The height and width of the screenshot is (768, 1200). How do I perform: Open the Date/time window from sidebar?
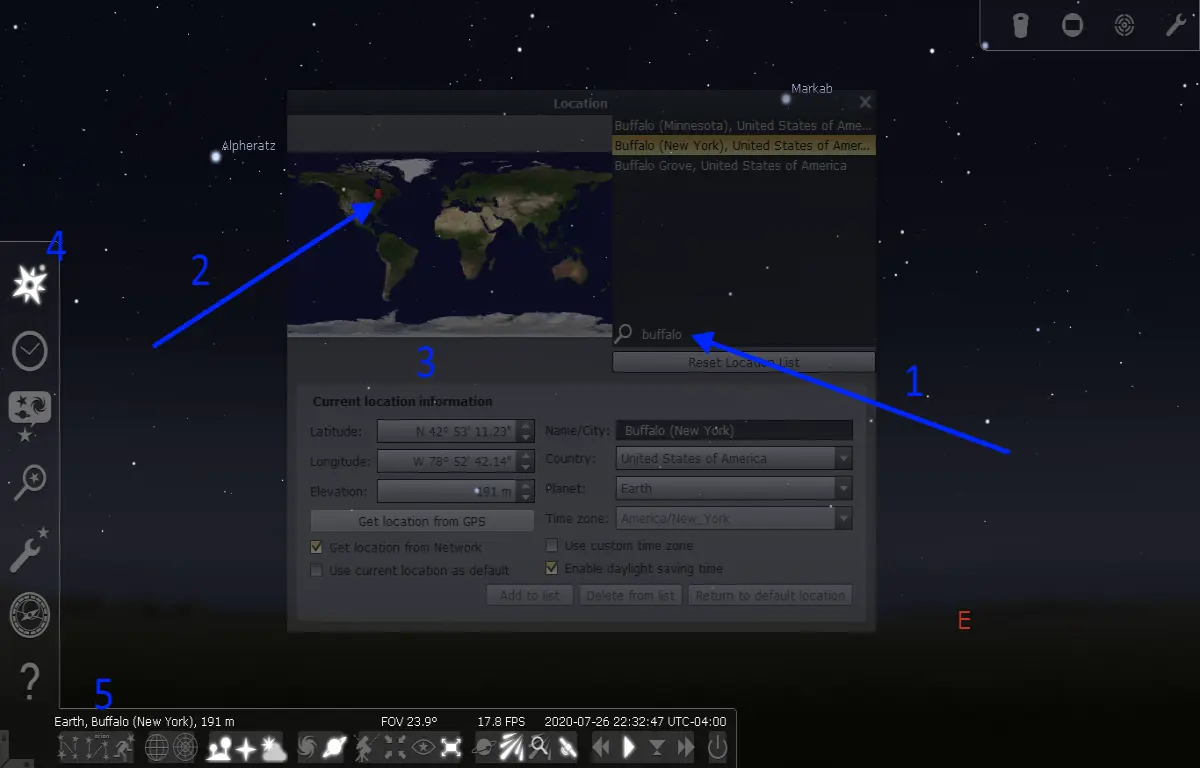click(x=30, y=351)
